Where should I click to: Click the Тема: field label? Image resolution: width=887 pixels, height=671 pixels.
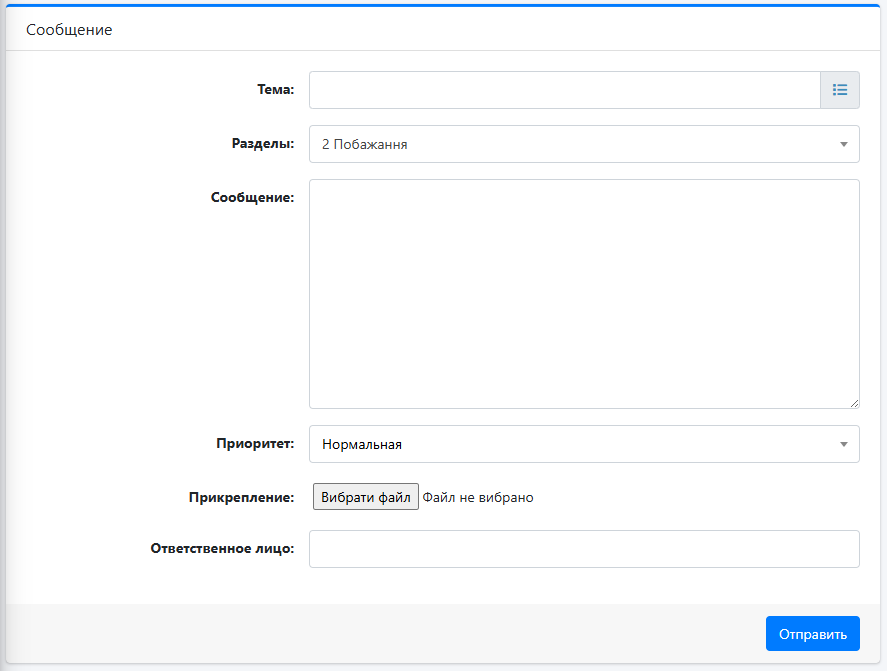(275, 89)
